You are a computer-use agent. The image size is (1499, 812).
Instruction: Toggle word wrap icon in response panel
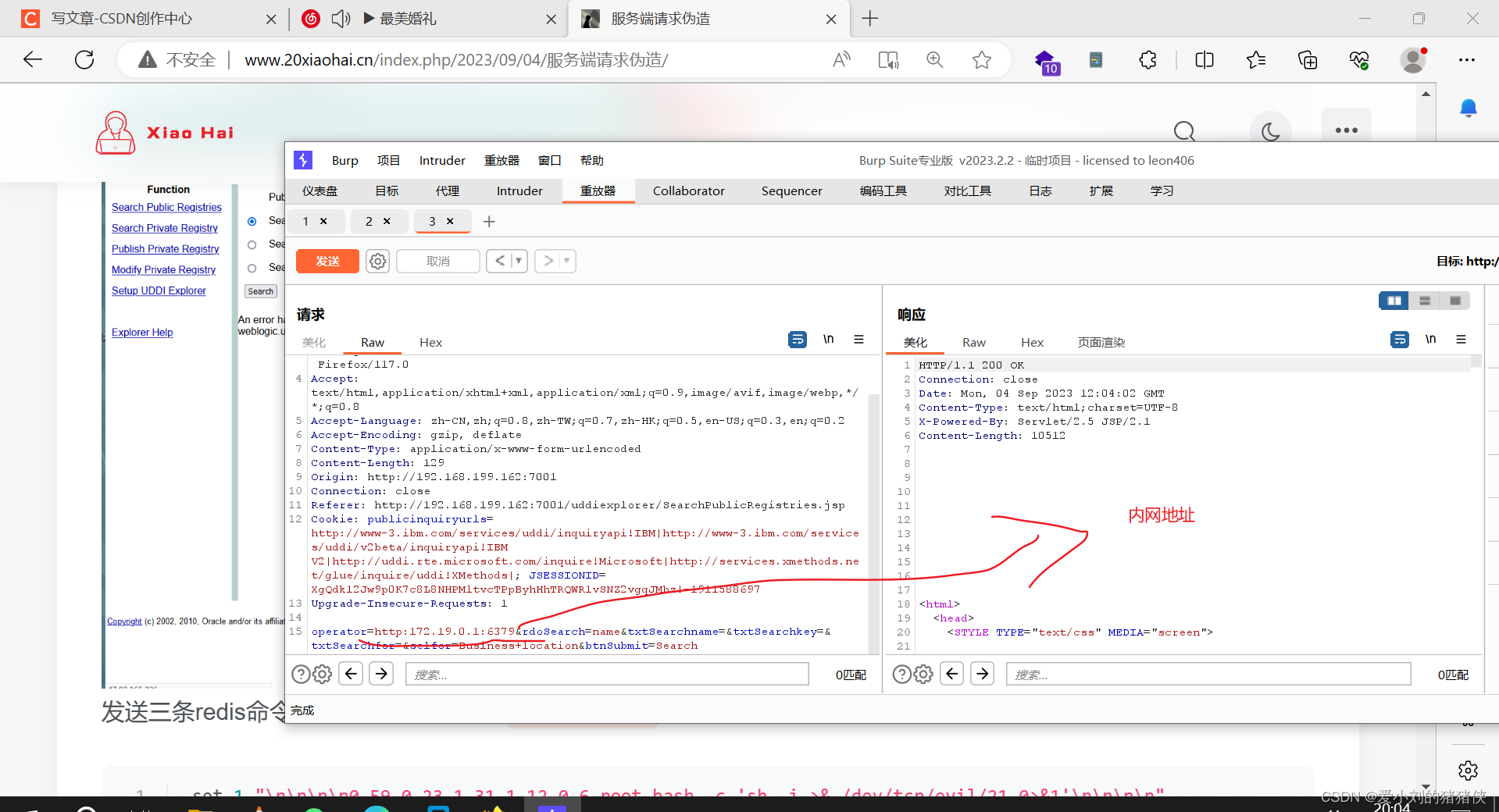1400,340
